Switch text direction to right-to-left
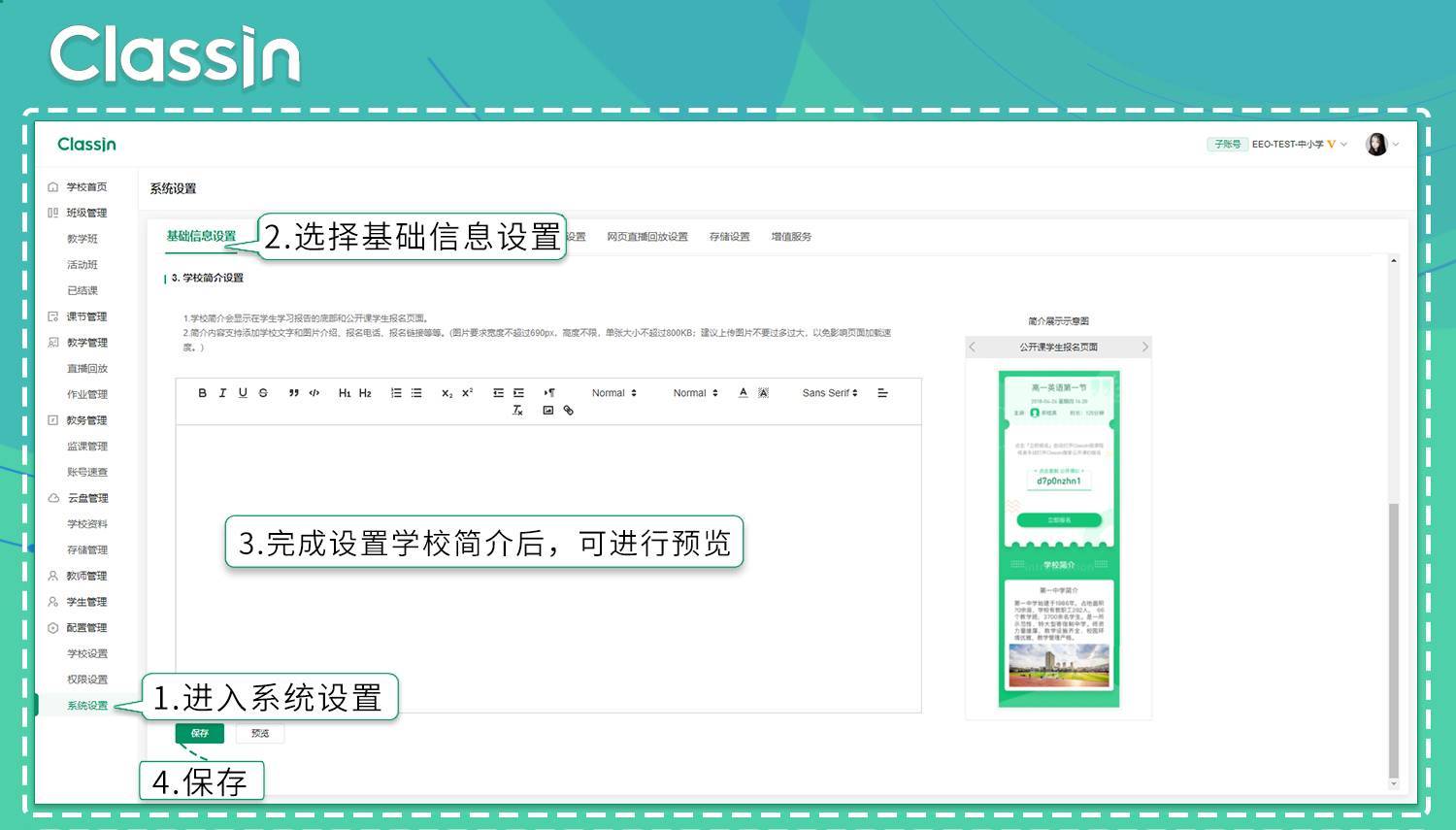 pos(549,393)
